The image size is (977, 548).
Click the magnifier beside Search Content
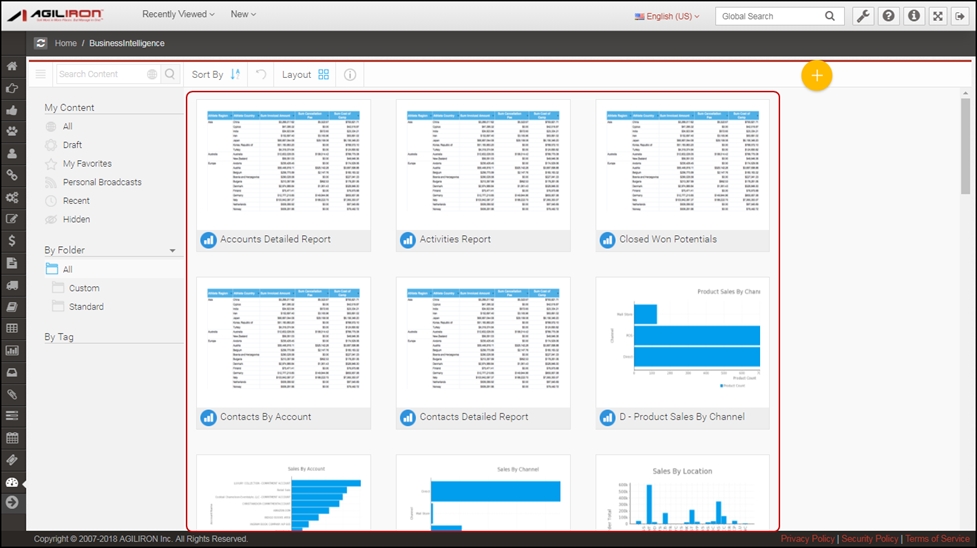click(x=170, y=74)
